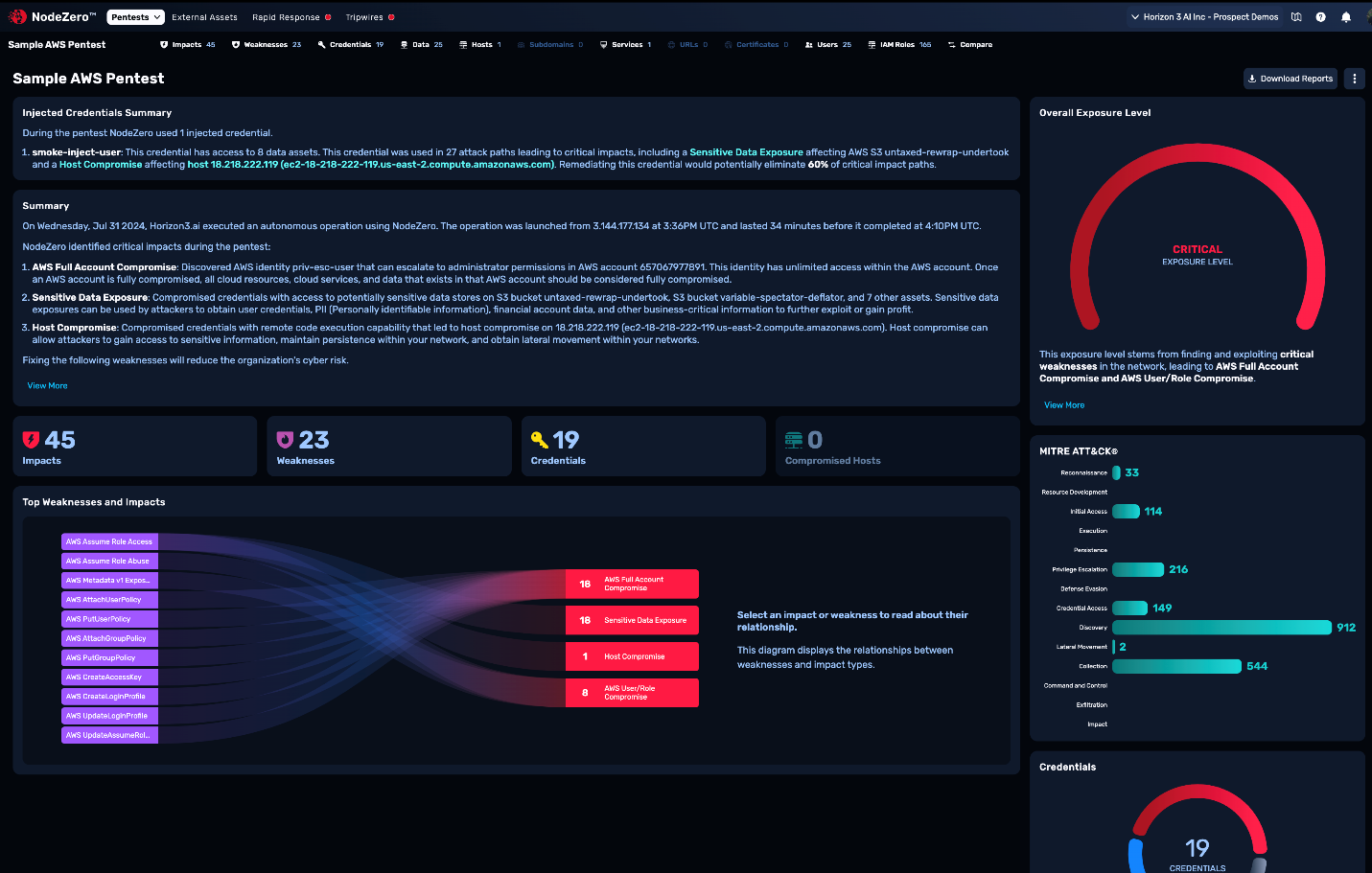Switch to the Credentials tab

pyautogui.click(x=351, y=45)
